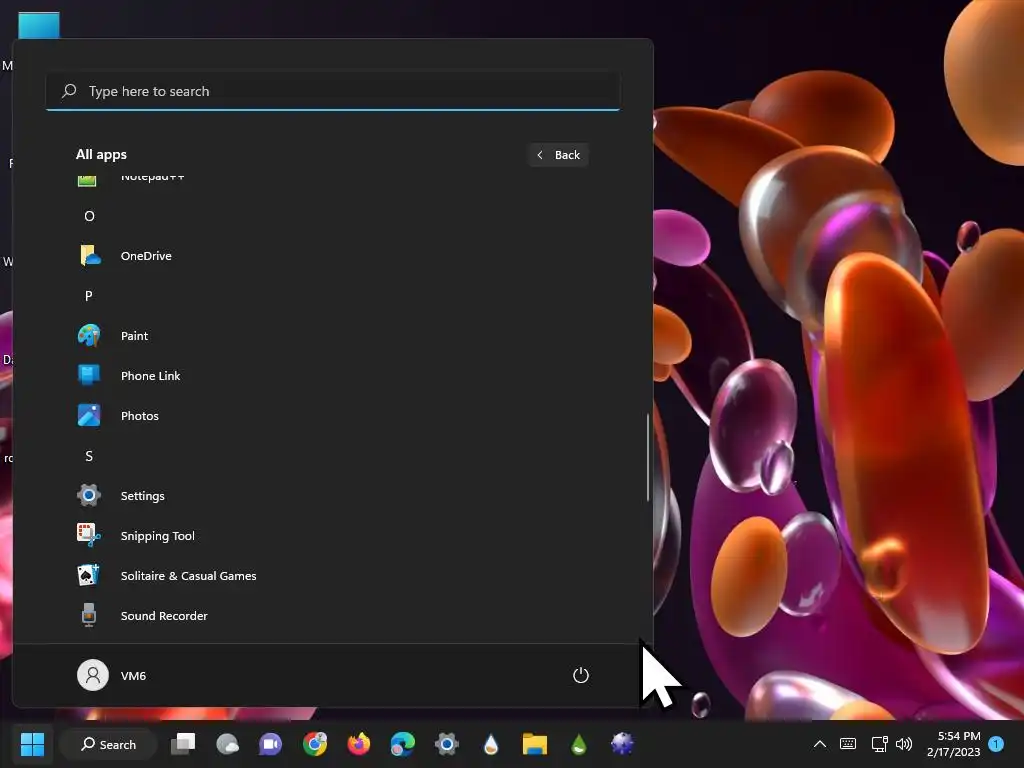Screen dimensions: 1024x768
Task: Jump via the letter O header
Action: point(89,216)
